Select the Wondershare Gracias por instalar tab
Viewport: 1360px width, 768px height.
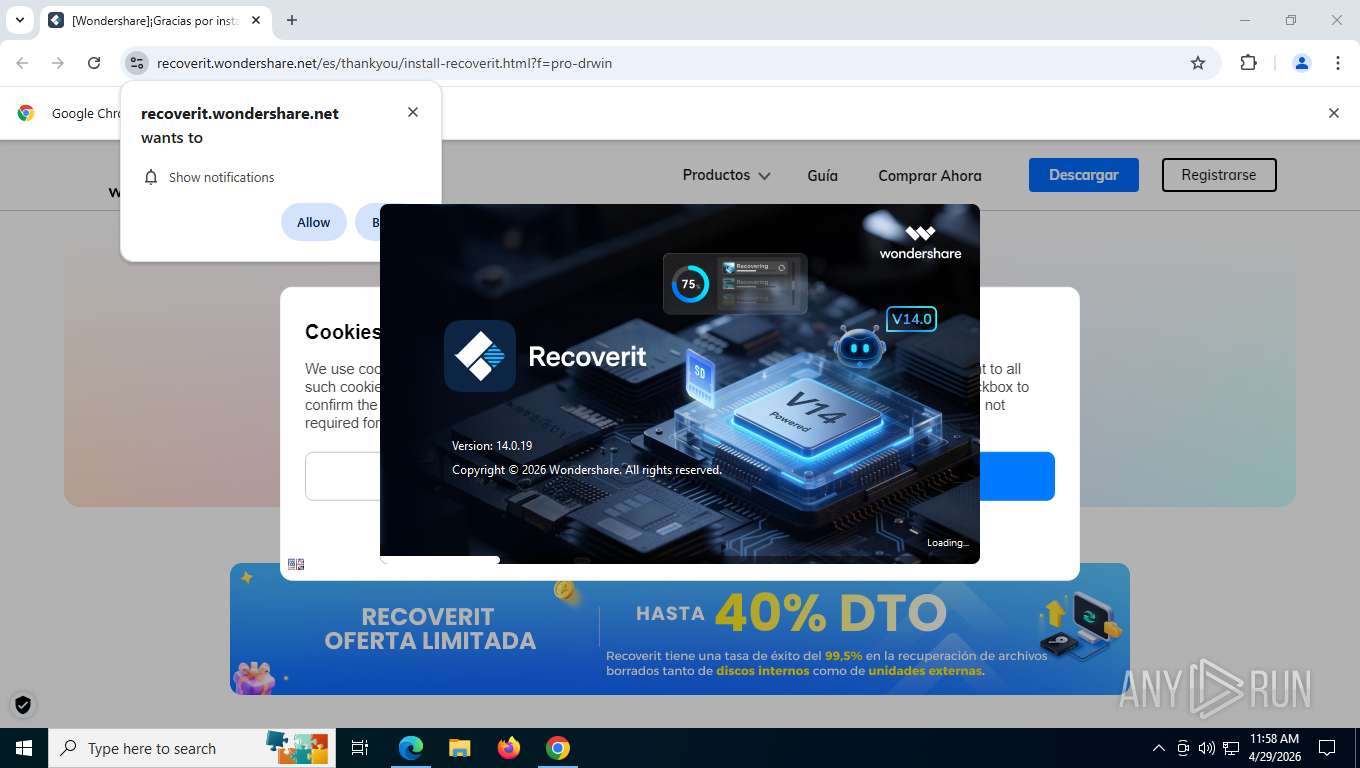[154, 20]
